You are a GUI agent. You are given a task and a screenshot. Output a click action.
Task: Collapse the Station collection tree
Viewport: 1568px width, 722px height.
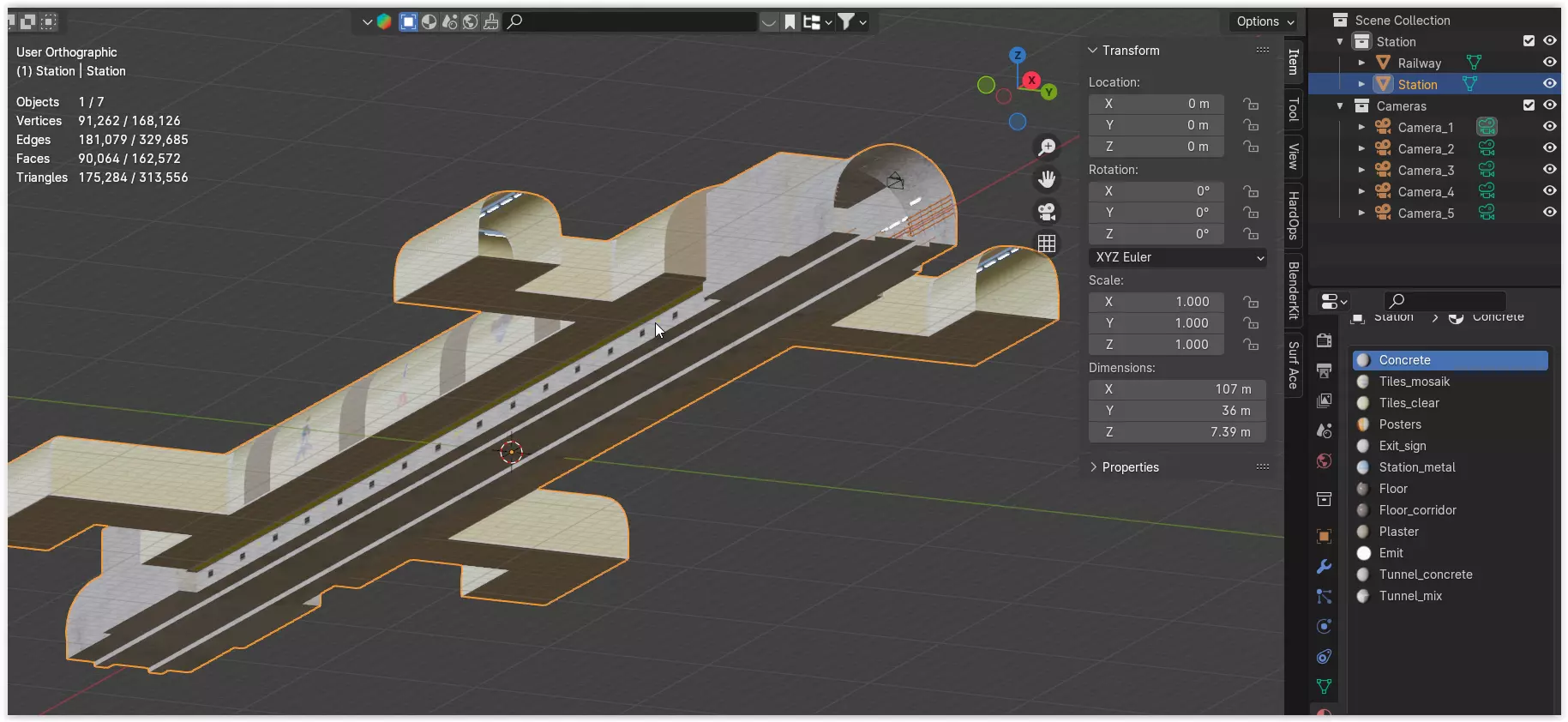click(x=1340, y=41)
